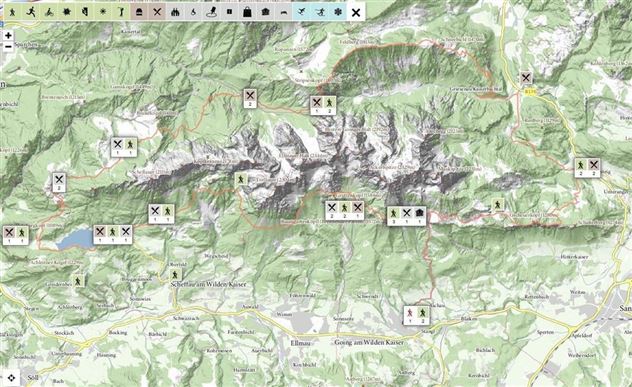The height and width of the screenshot is (387, 632).
Task: Click the Scheffau am Wilden Kaiser label
Action: pos(208,284)
